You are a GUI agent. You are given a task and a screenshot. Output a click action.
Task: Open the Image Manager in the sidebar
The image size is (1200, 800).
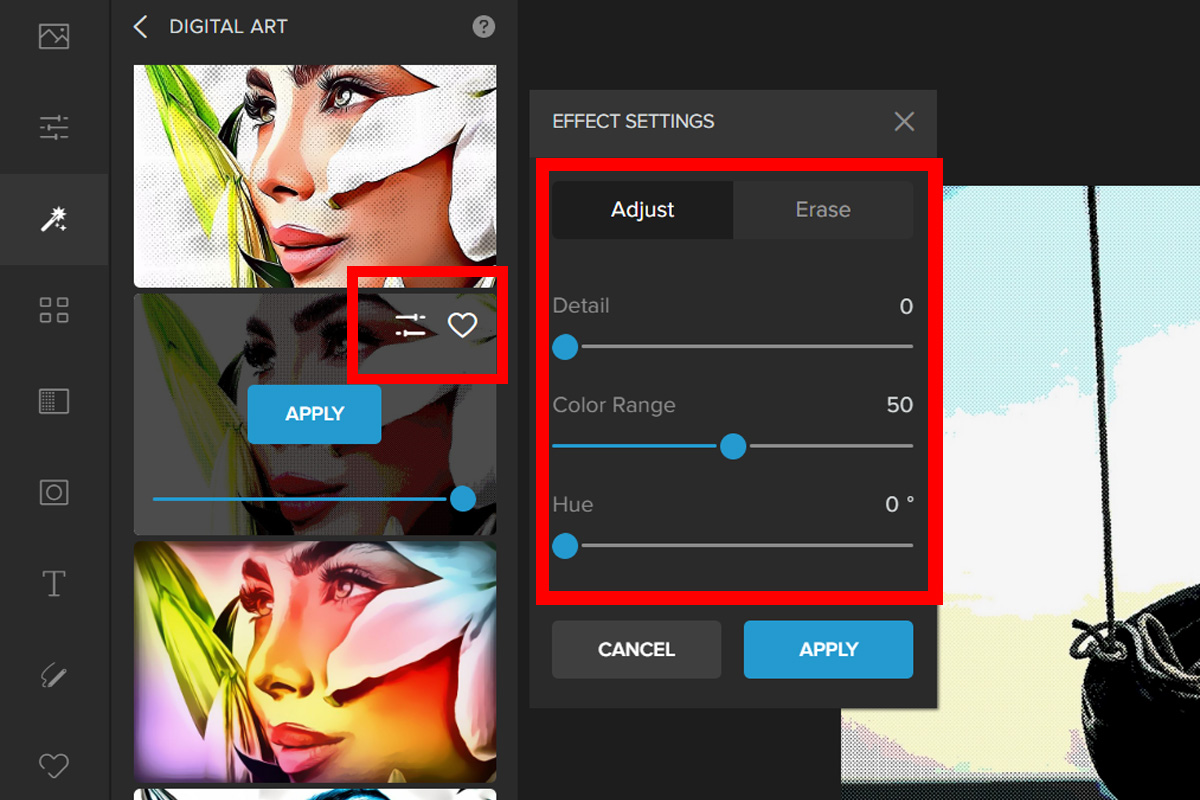[53, 37]
